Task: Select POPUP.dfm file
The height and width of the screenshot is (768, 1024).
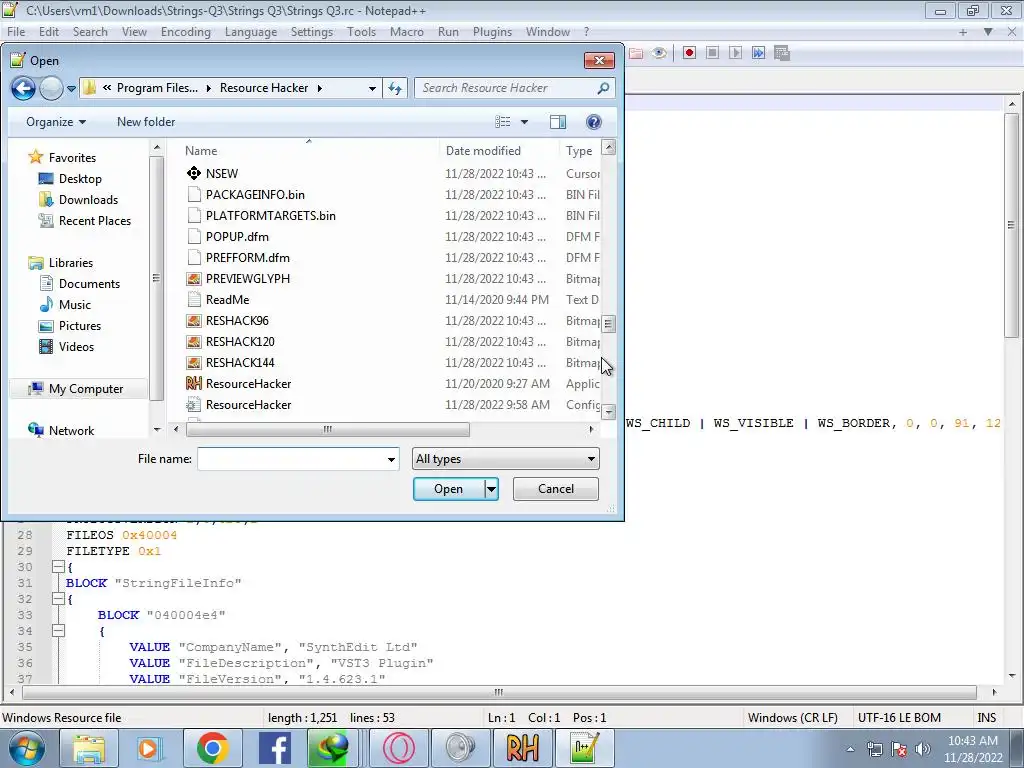Action: click(x=237, y=236)
